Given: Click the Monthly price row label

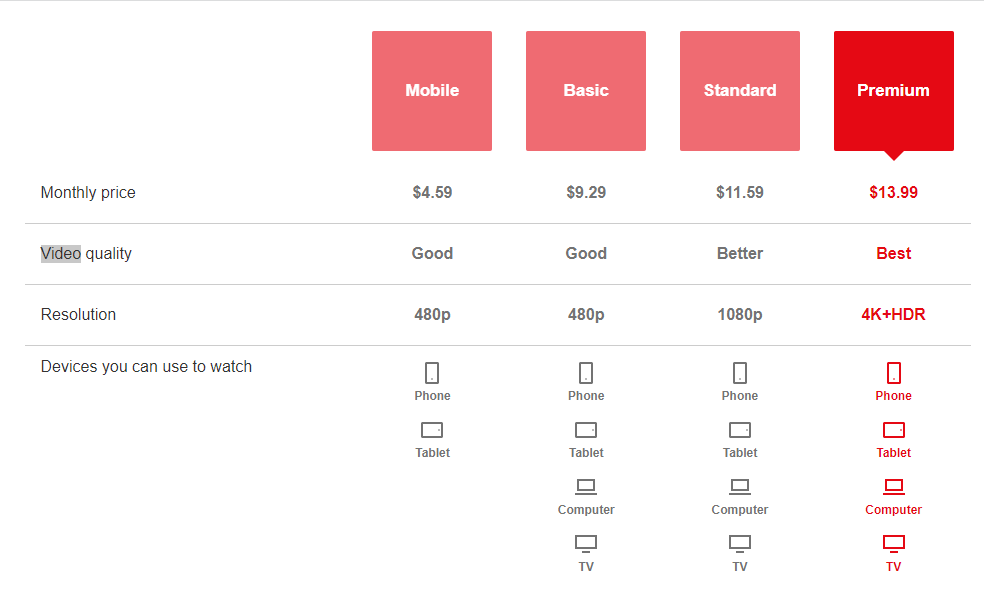Looking at the screenshot, I should pyautogui.click(x=88, y=192).
